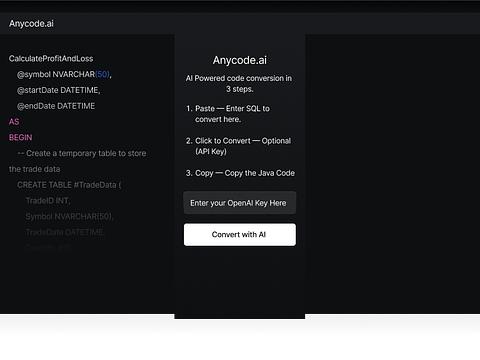Click 'the trade data' comment continuation line

coord(35,169)
